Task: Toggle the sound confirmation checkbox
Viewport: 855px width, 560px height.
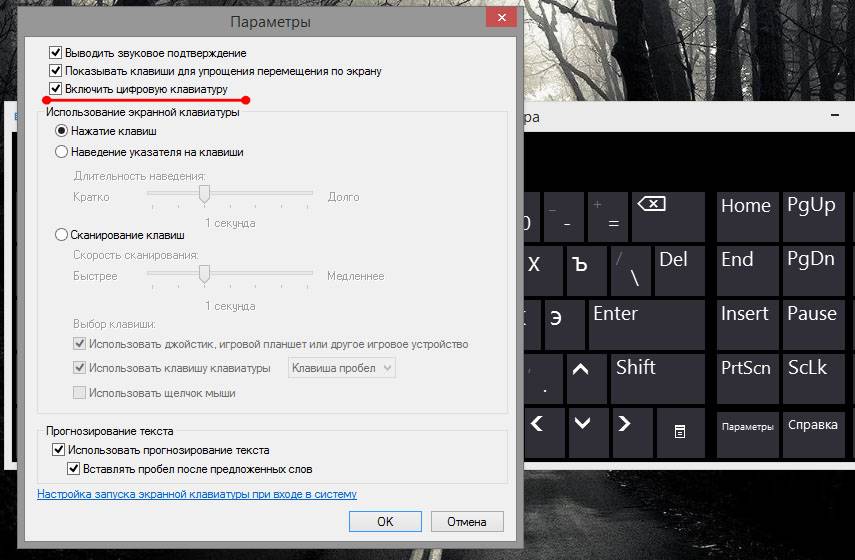Action: click(x=55, y=53)
